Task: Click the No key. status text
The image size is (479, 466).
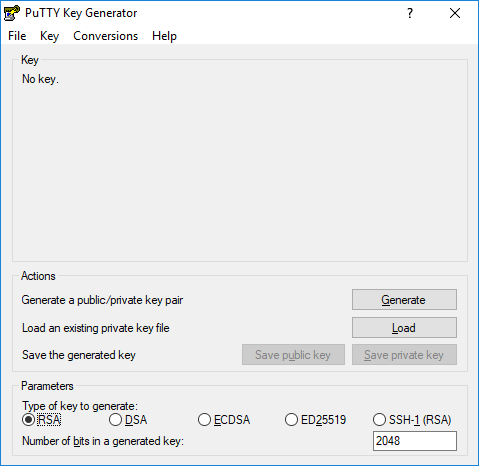Action: click(40, 79)
